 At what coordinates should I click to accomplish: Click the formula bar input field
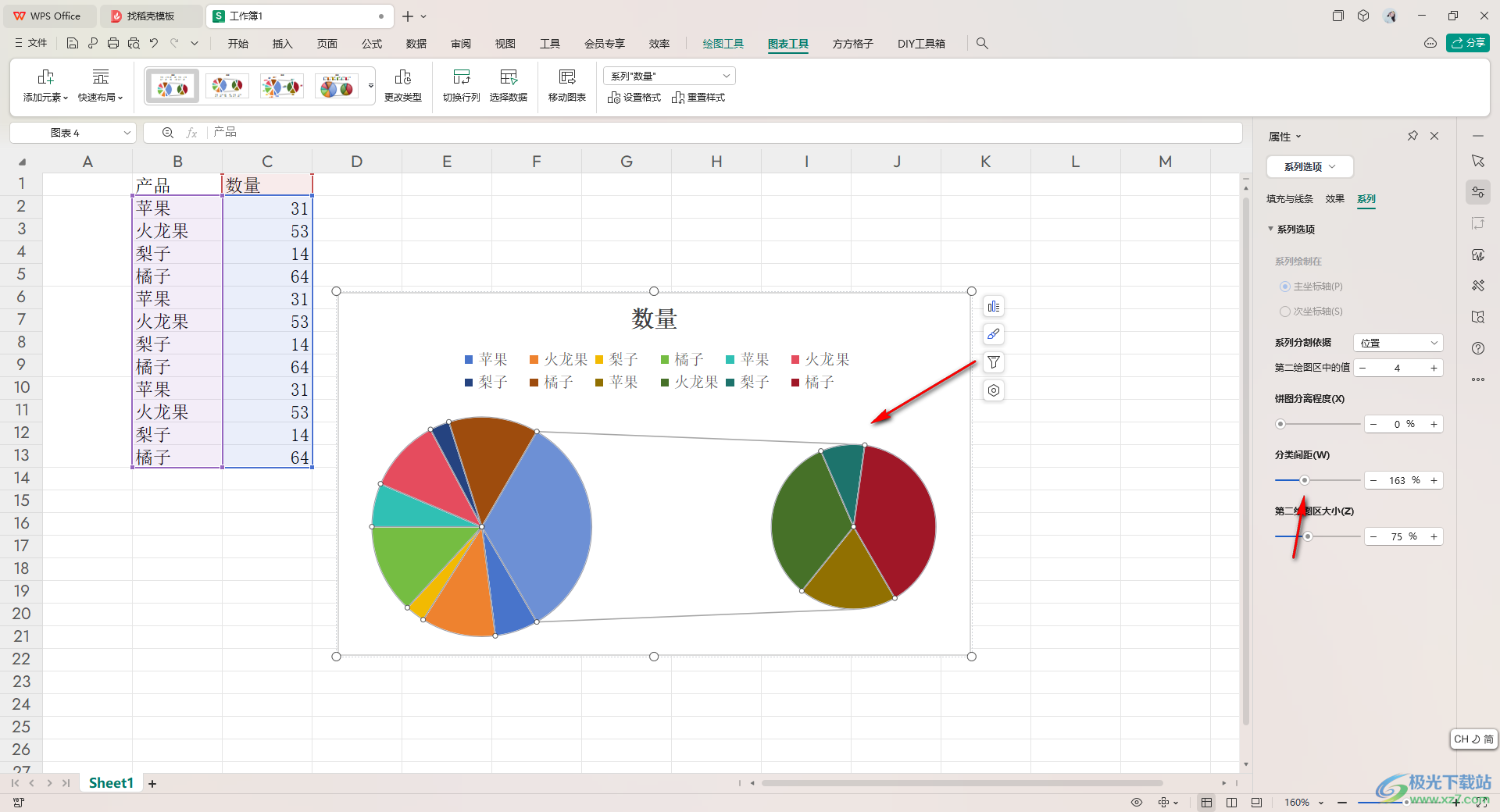pyautogui.click(x=723, y=133)
